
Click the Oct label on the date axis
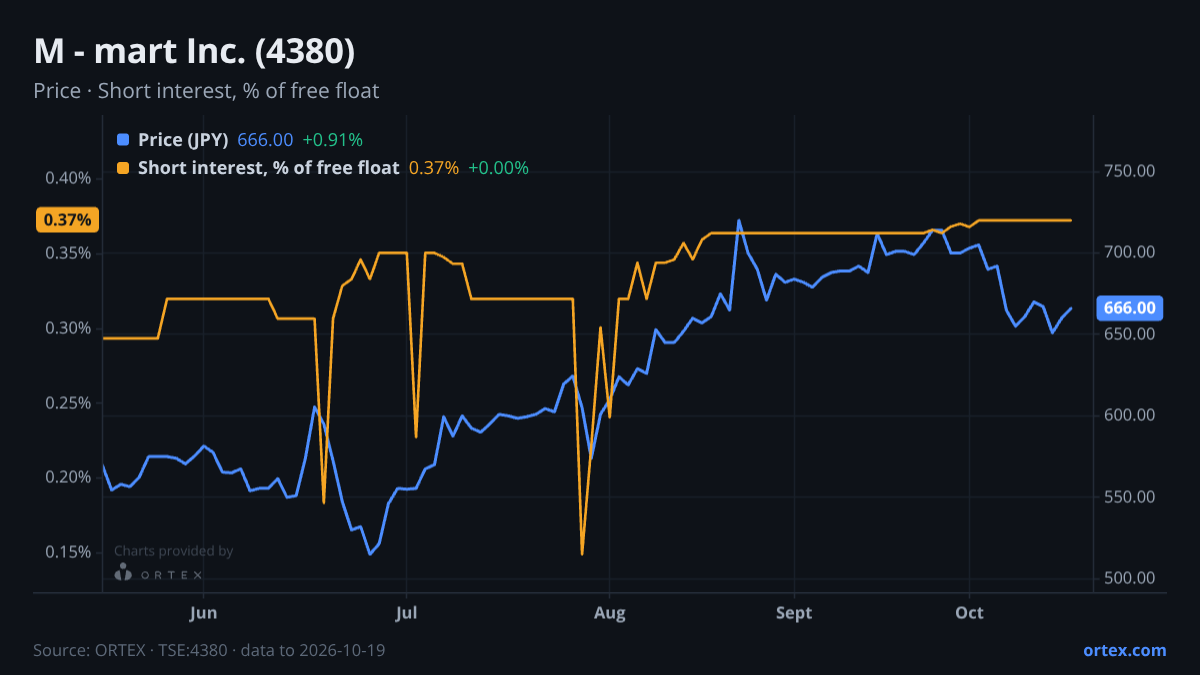pos(969,612)
